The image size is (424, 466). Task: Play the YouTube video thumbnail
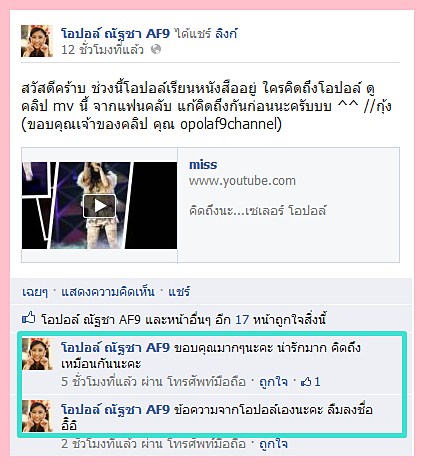coord(99,205)
